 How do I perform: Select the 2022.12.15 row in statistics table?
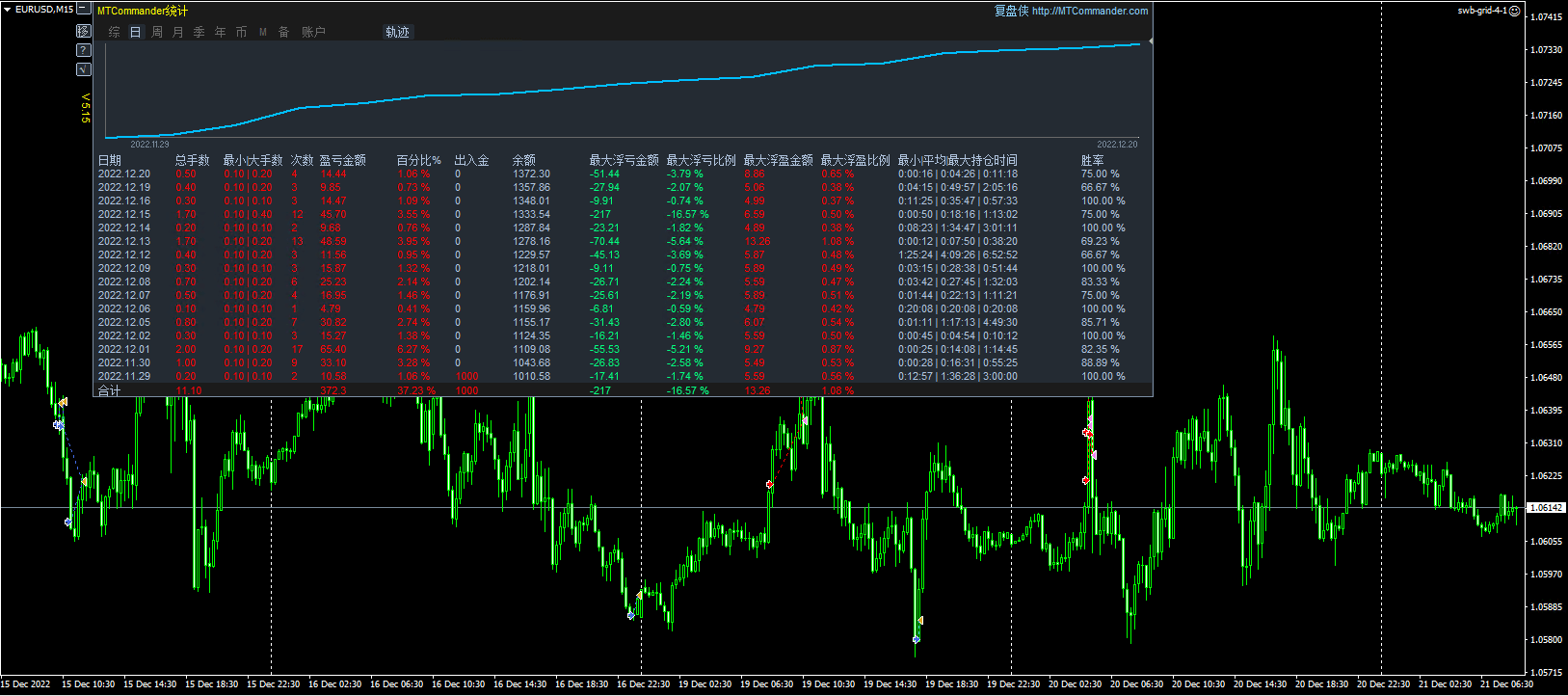coord(124,214)
